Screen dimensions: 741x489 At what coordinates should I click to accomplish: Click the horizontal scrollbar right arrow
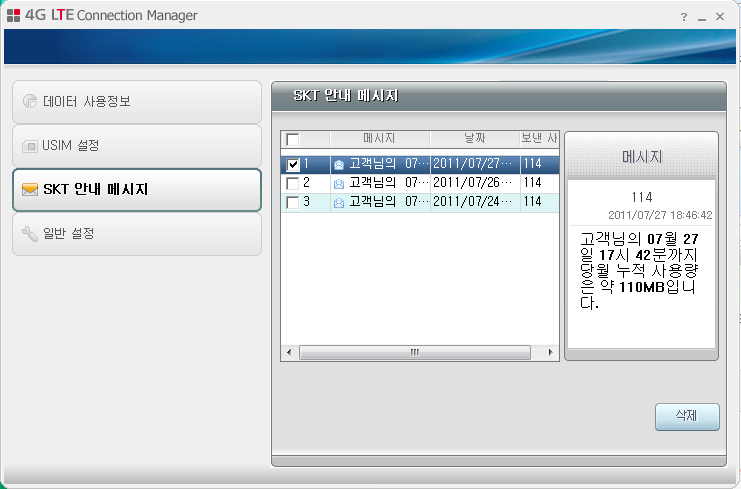(x=551, y=352)
